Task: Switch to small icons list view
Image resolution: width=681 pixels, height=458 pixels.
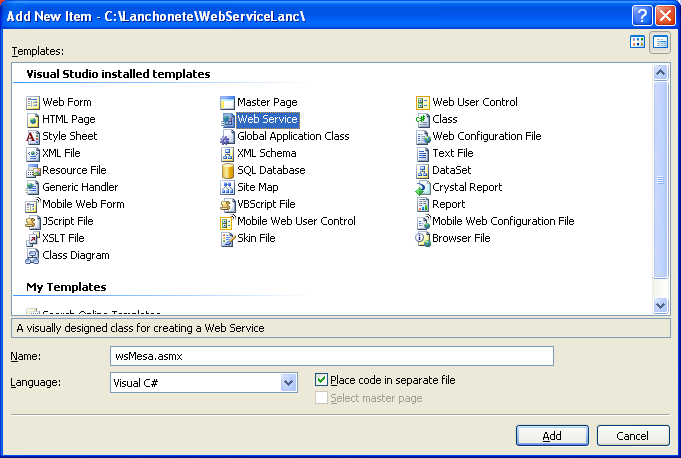Action: coord(660,42)
